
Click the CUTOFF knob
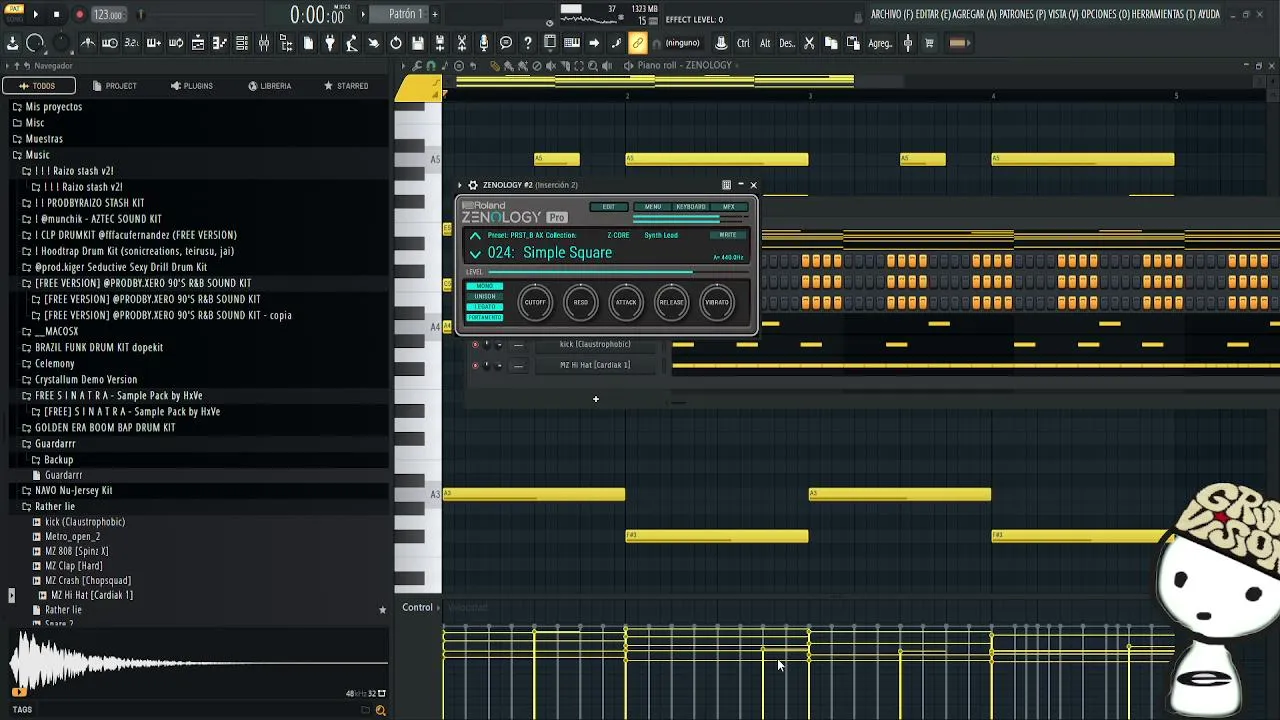[535, 302]
